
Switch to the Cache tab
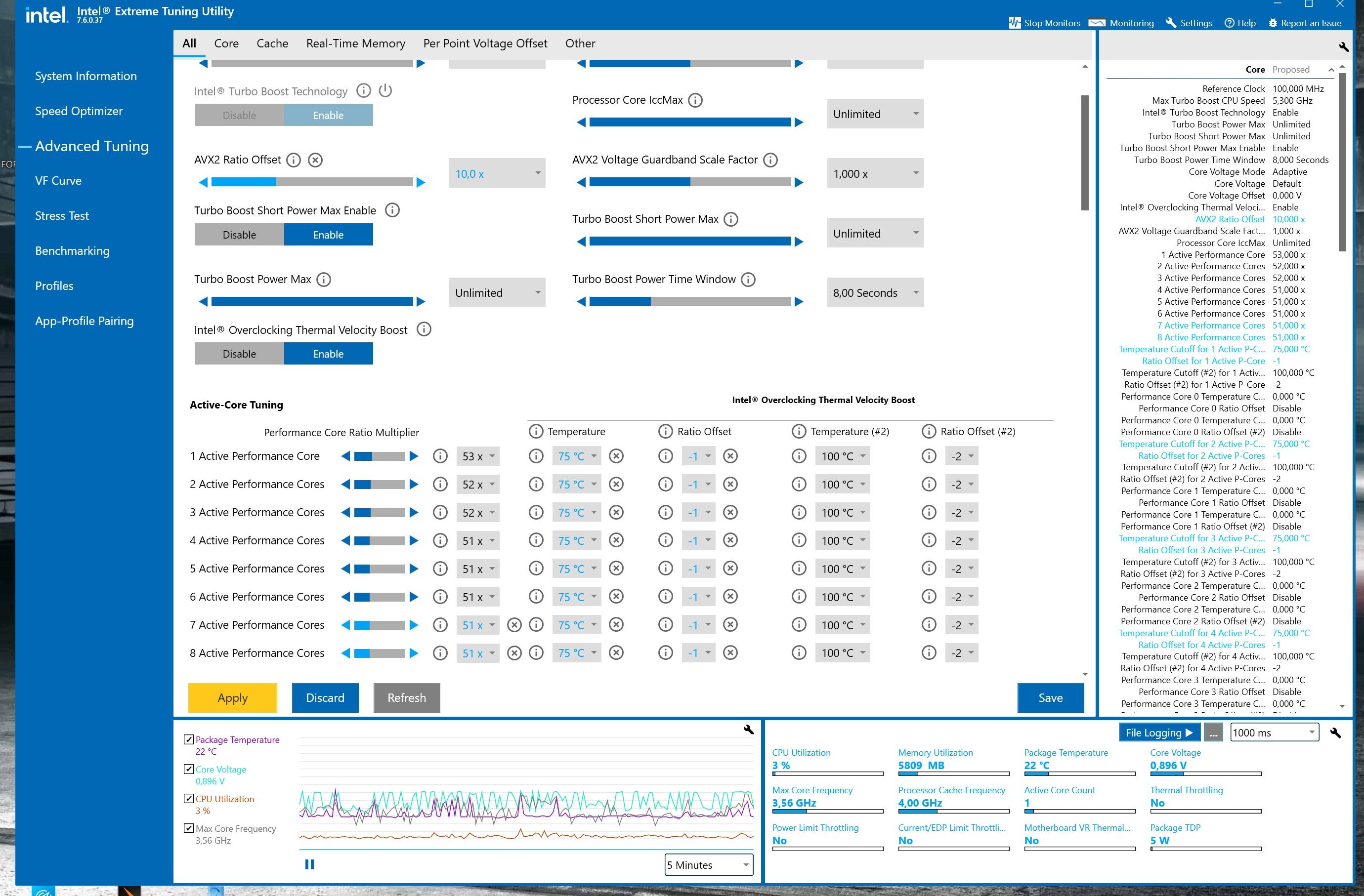click(x=272, y=43)
